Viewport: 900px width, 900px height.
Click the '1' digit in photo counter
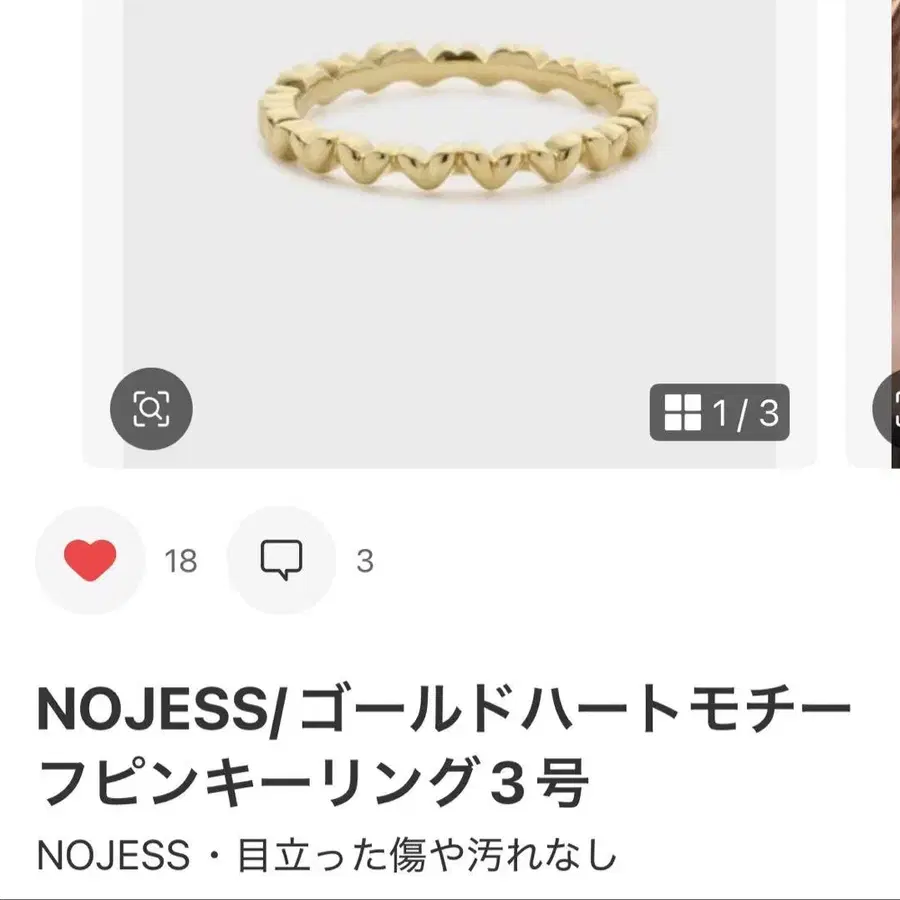click(x=720, y=413)
